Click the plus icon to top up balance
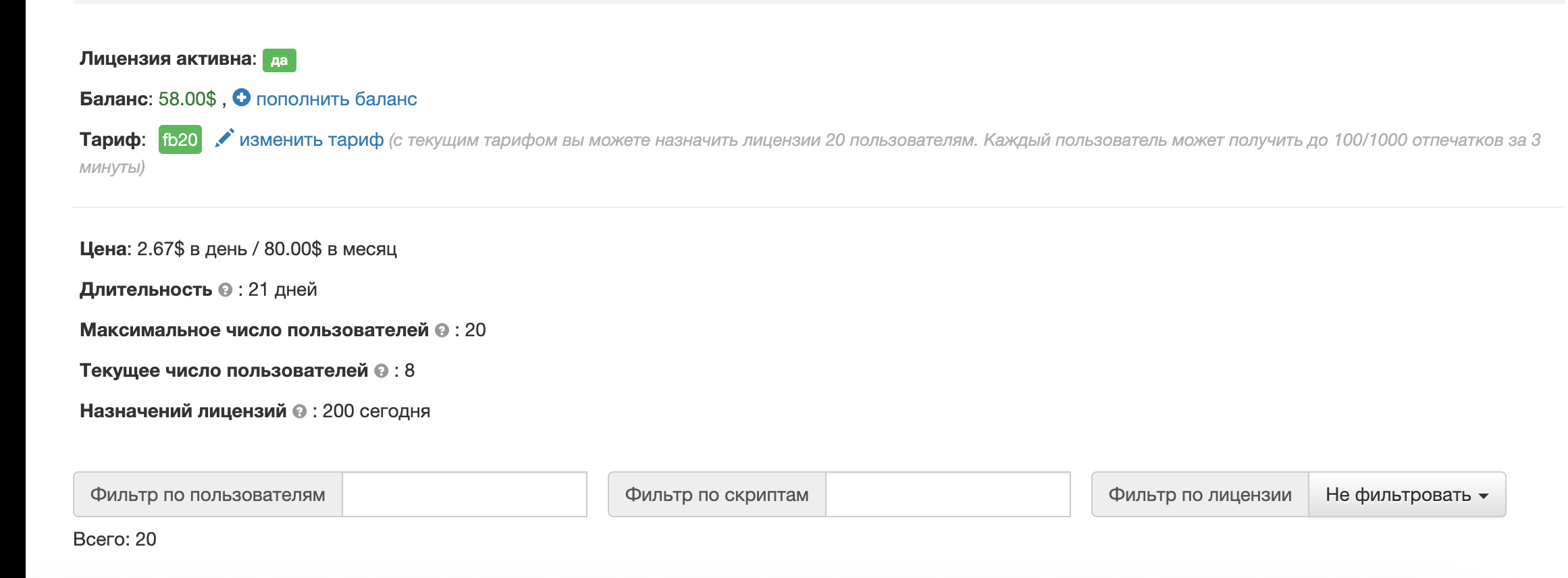This screenshot has width=1568, height=578. [243, 99]
